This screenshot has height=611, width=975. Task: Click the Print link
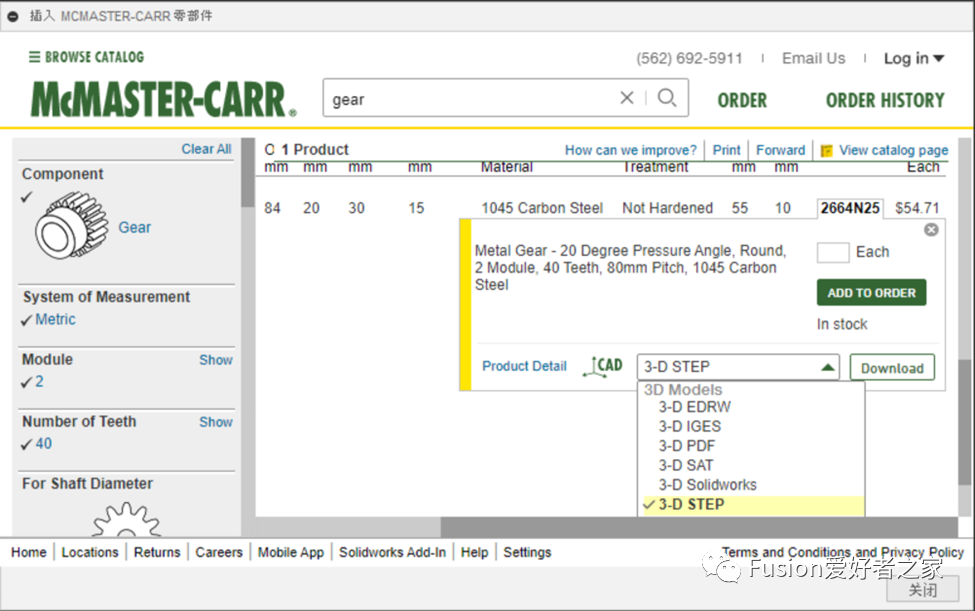726,150
